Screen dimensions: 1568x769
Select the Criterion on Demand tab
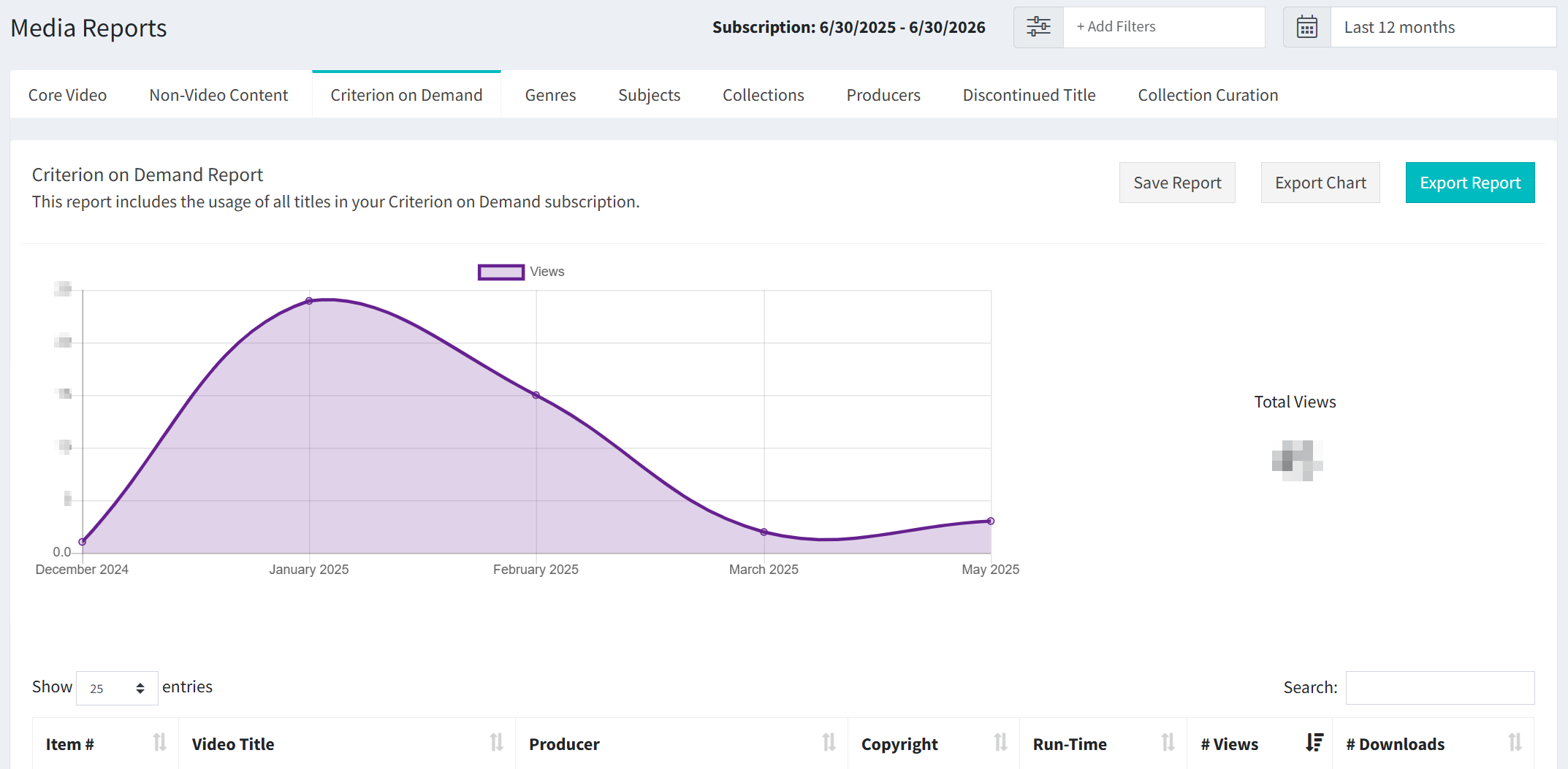(x=406, y=95)
